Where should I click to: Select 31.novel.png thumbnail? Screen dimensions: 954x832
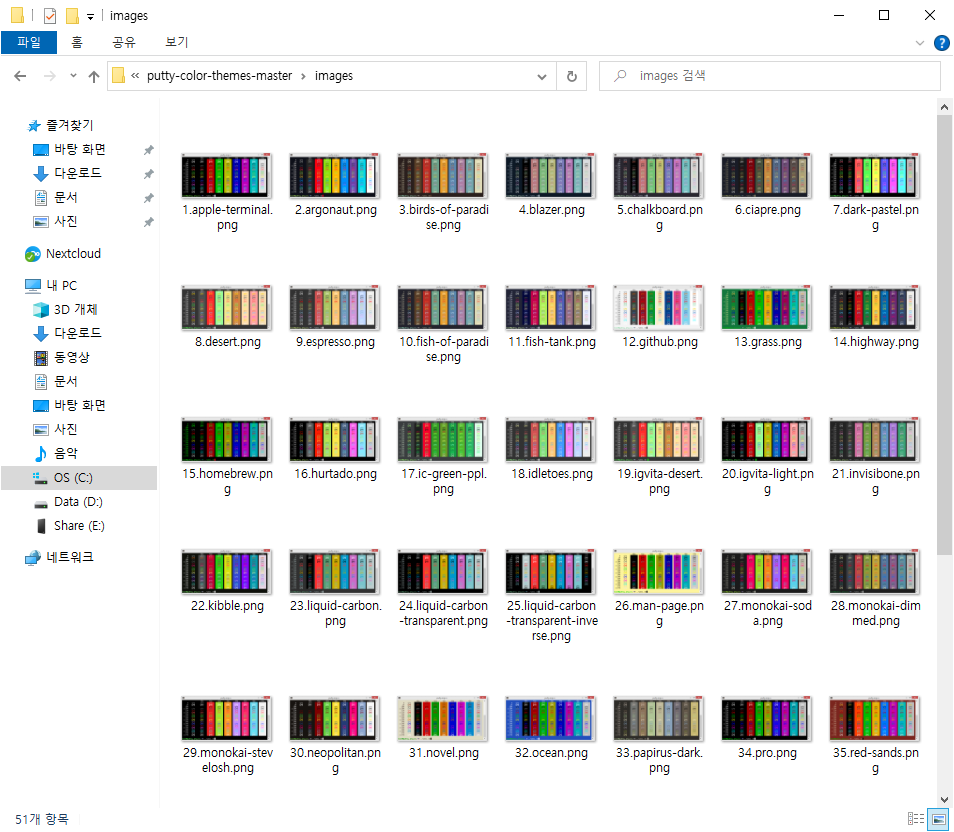pos(442,719)
